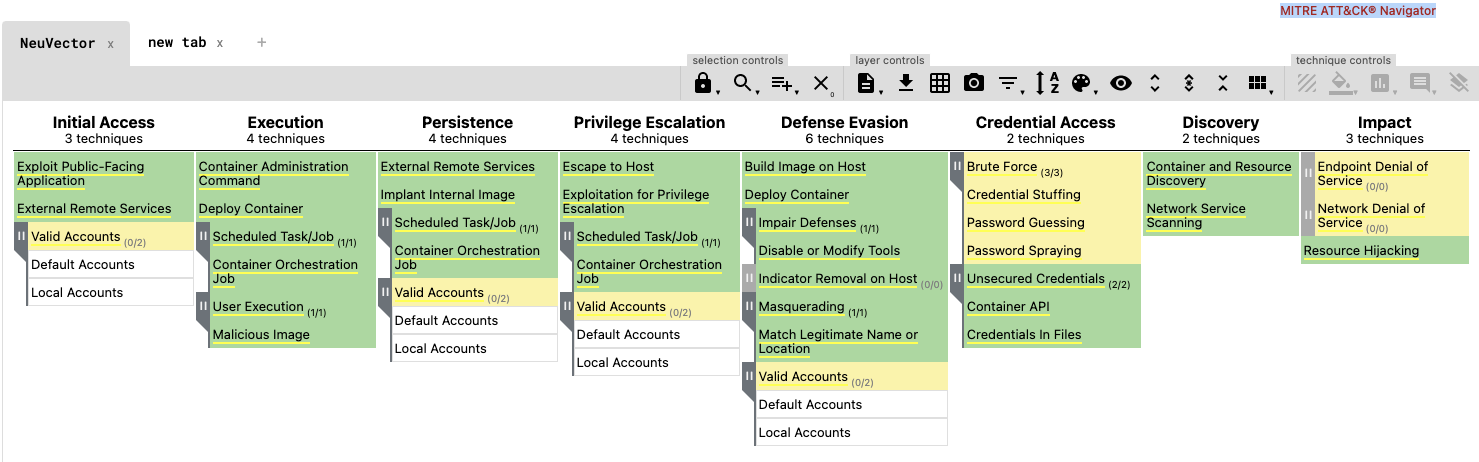This screenshot has height=462, width=1479.
Task: Export layer to Excel grid icon
Action: coord(940,84)
